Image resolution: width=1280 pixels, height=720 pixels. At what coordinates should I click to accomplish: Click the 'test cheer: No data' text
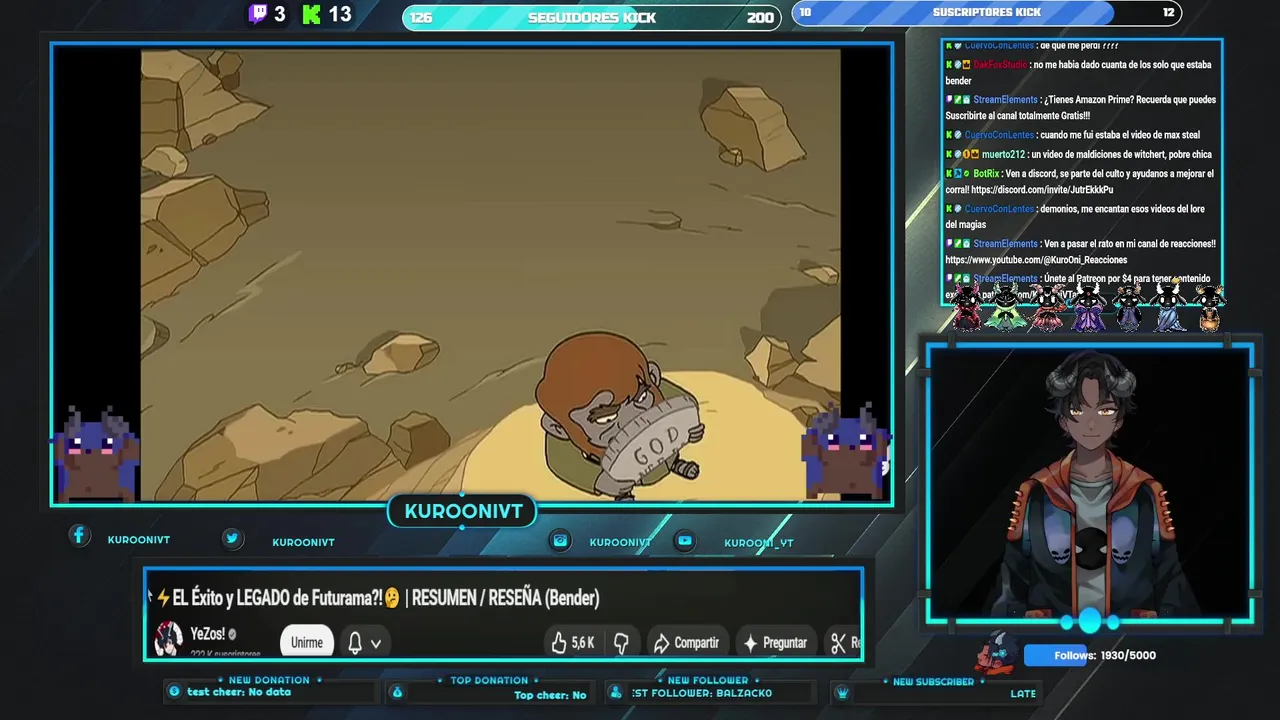coord(239,692)
